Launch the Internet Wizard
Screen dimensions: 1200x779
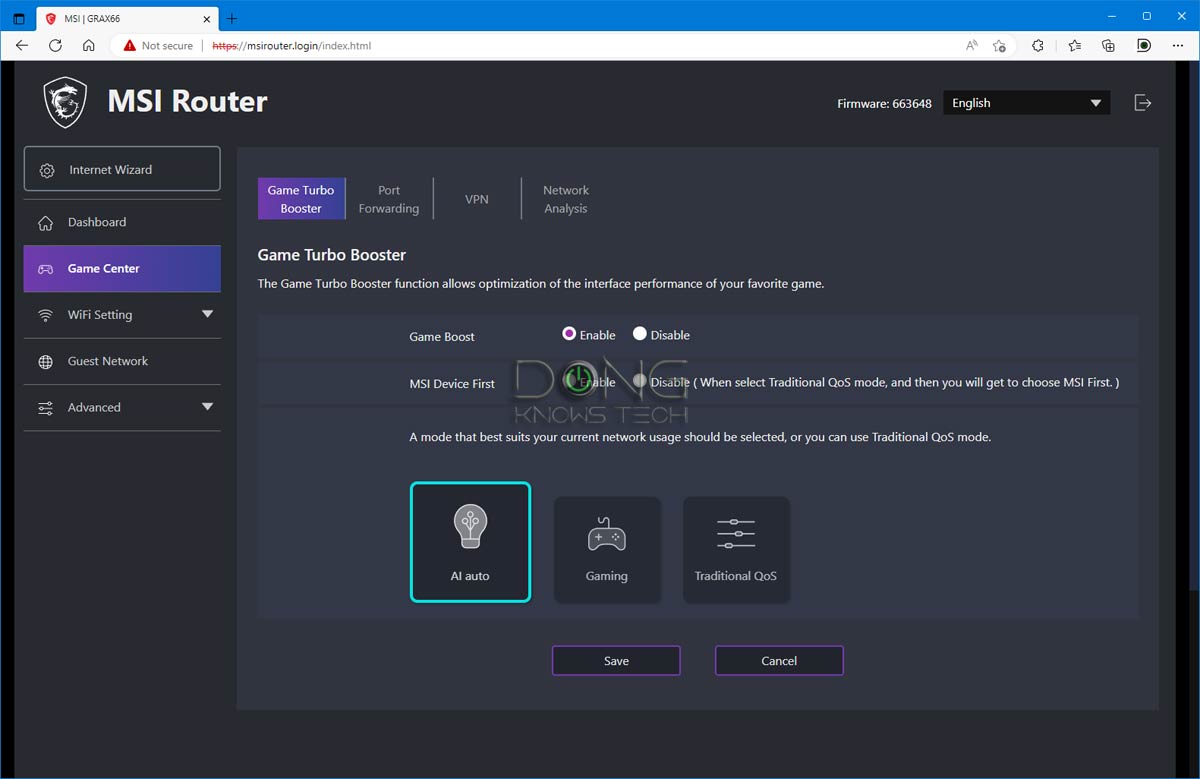[122, 169]
